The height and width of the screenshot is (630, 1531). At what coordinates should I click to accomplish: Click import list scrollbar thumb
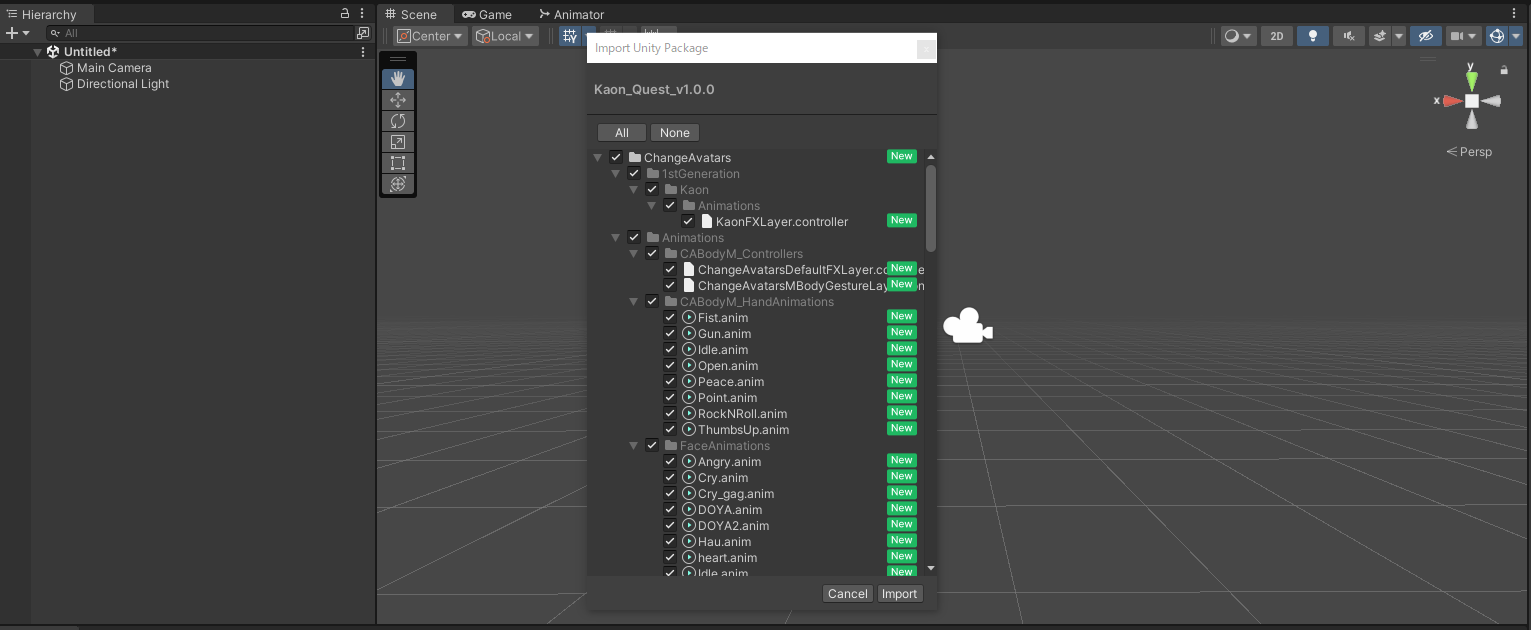(x=931, y=208)
